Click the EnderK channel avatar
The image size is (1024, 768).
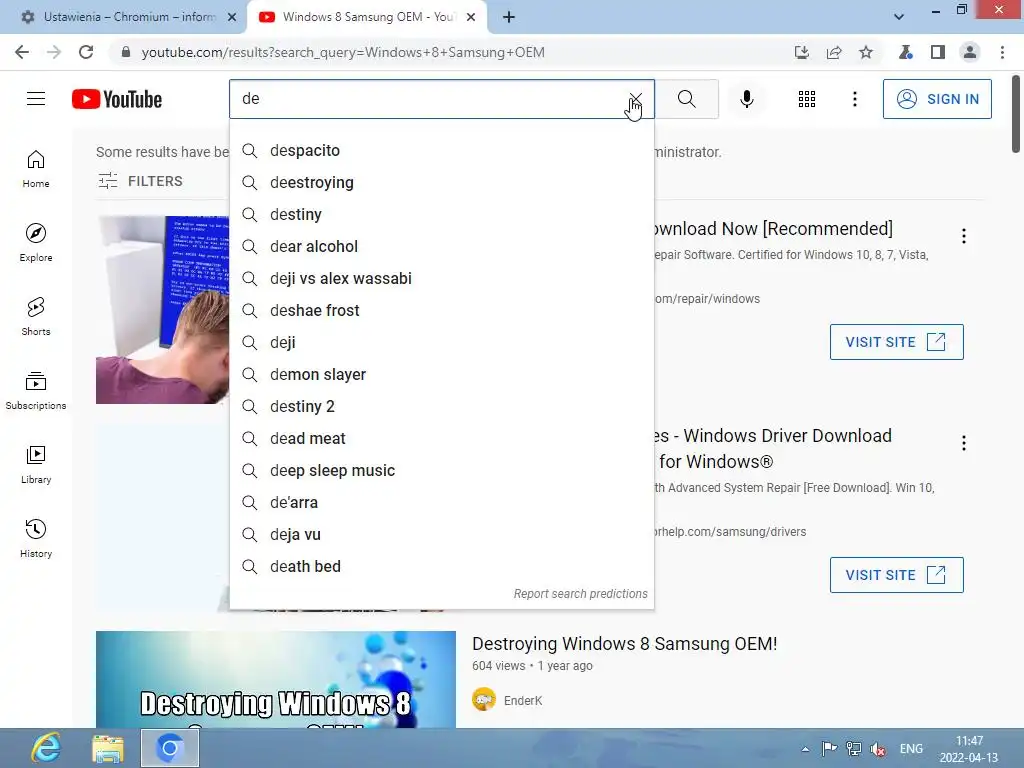[484, 700]
